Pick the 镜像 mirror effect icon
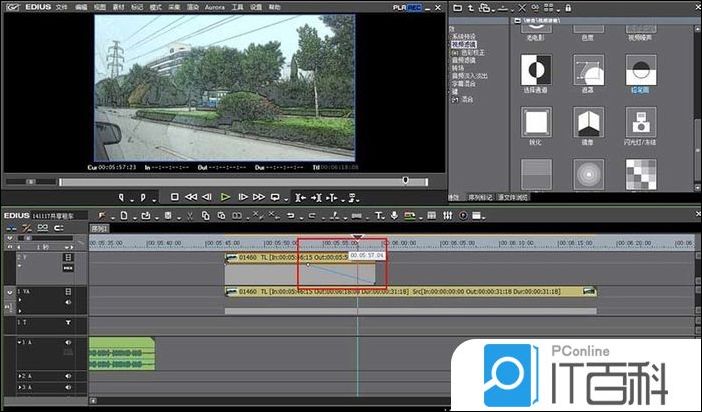702x412 pixels. pyautogui.click(x=587, y=122)
